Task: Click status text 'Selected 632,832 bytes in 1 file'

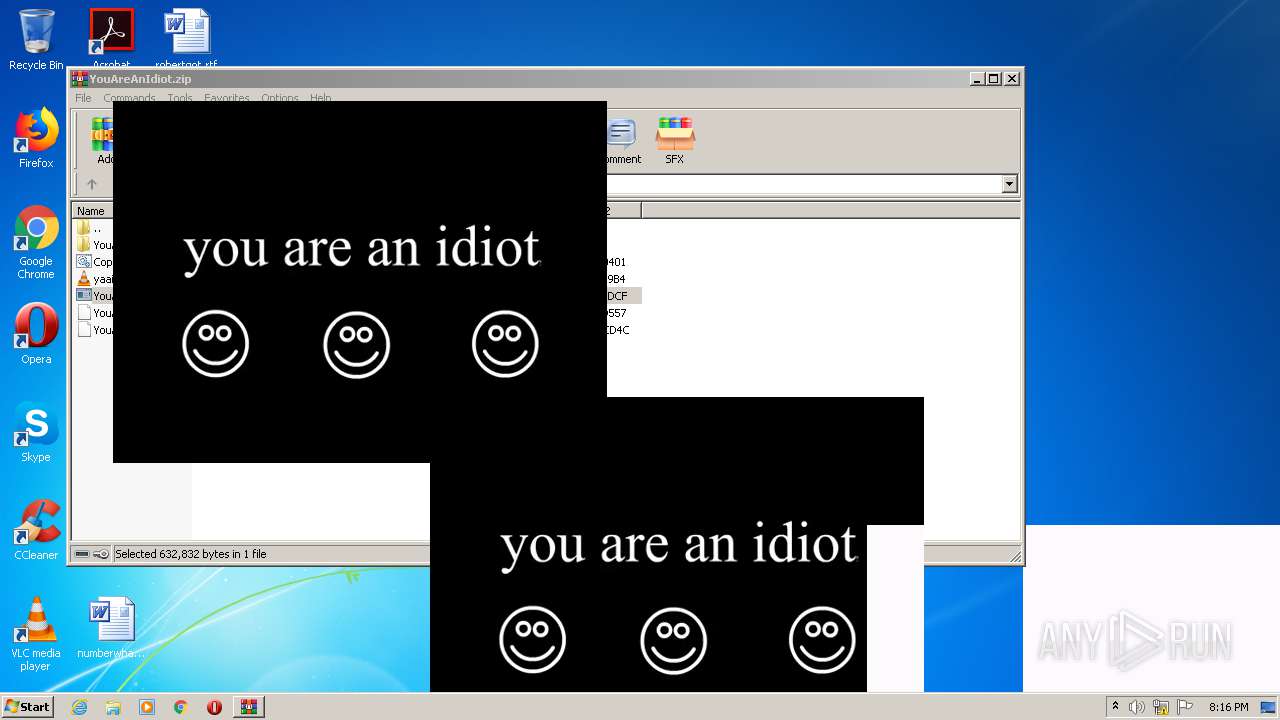Action: (x=191, y=554)
